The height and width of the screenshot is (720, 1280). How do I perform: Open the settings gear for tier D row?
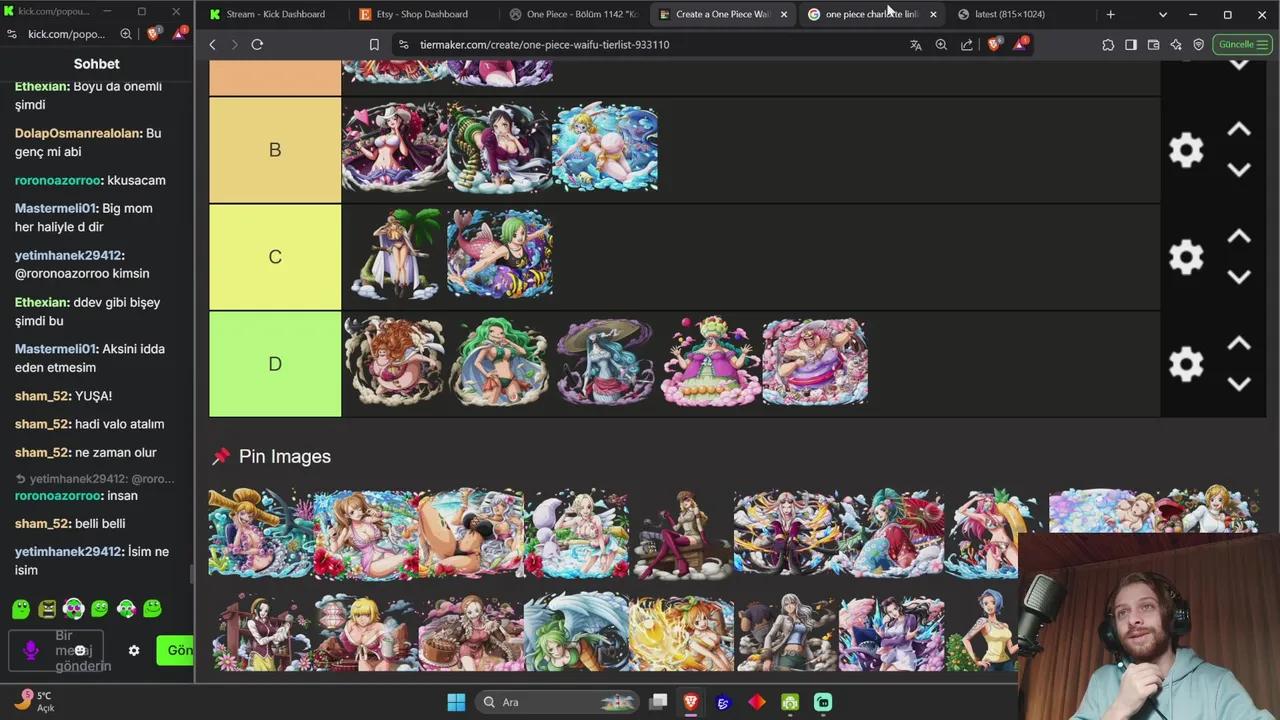pyautogui.click(x=1185, y=364)
